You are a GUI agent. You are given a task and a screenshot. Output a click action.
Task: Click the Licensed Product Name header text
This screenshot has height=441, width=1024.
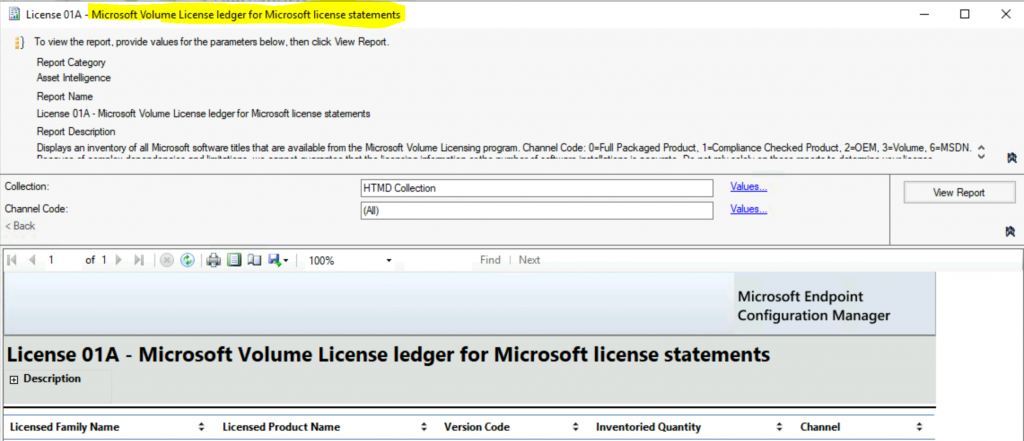click(x=281, y=427)
